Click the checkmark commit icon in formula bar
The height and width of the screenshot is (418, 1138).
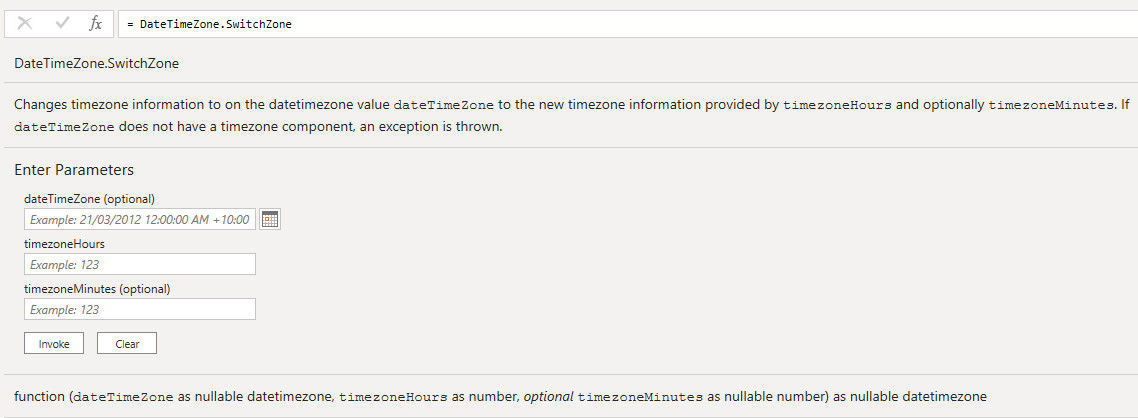(x=62, y=23)
